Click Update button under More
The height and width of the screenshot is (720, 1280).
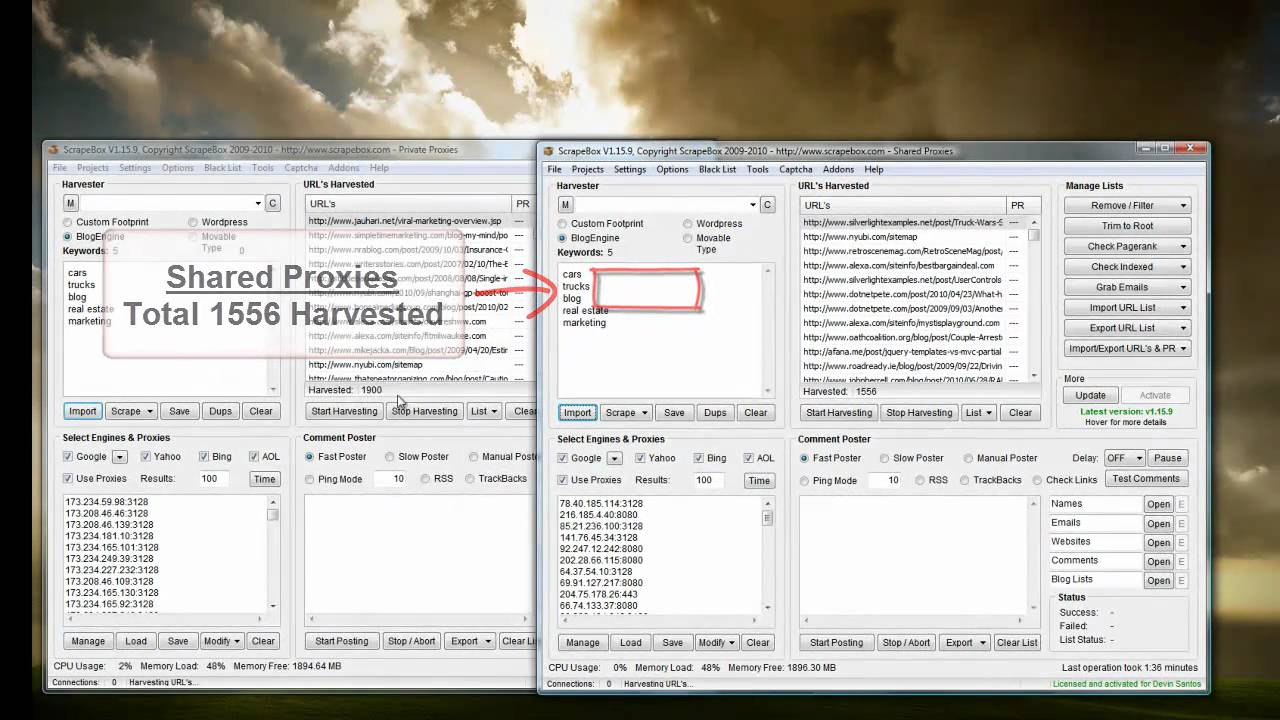(1090, 395)
